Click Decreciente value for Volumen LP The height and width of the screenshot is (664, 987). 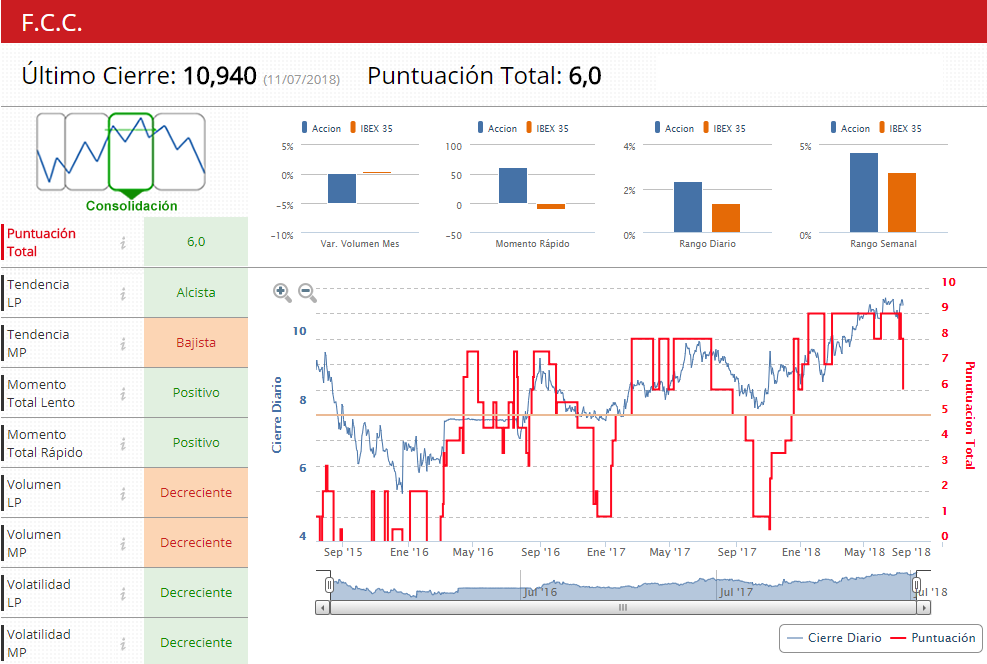[196, 493]
